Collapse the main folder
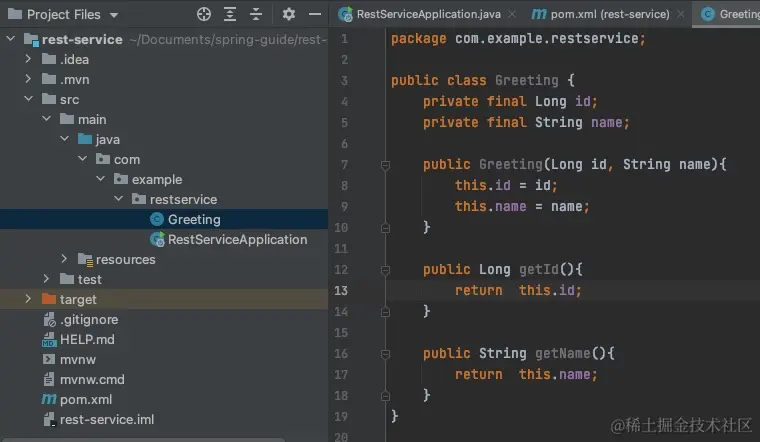 [46, 119]
